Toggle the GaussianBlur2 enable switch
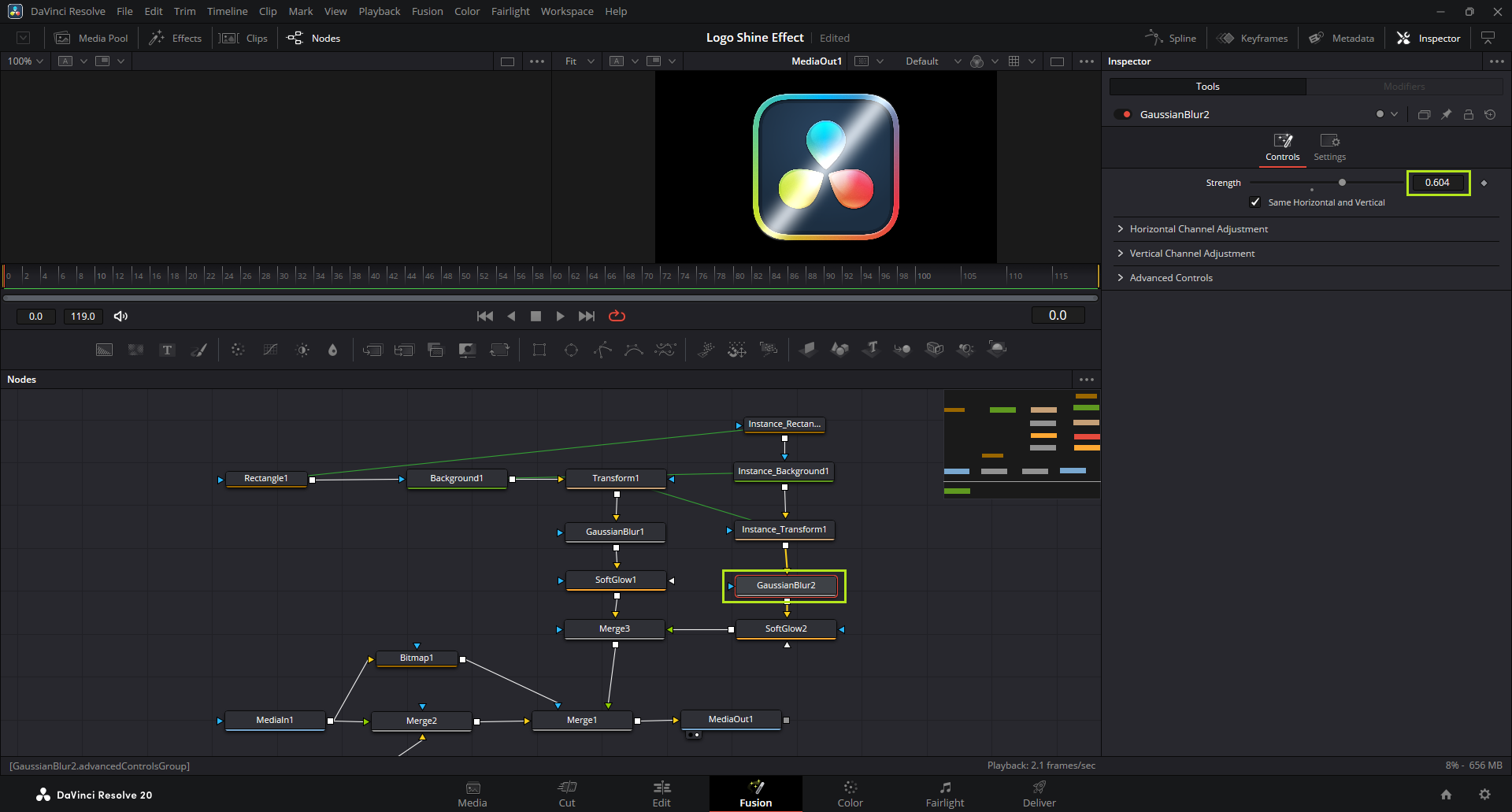Viewport: 1512px width, 812px height. (x=1123, y=114)
